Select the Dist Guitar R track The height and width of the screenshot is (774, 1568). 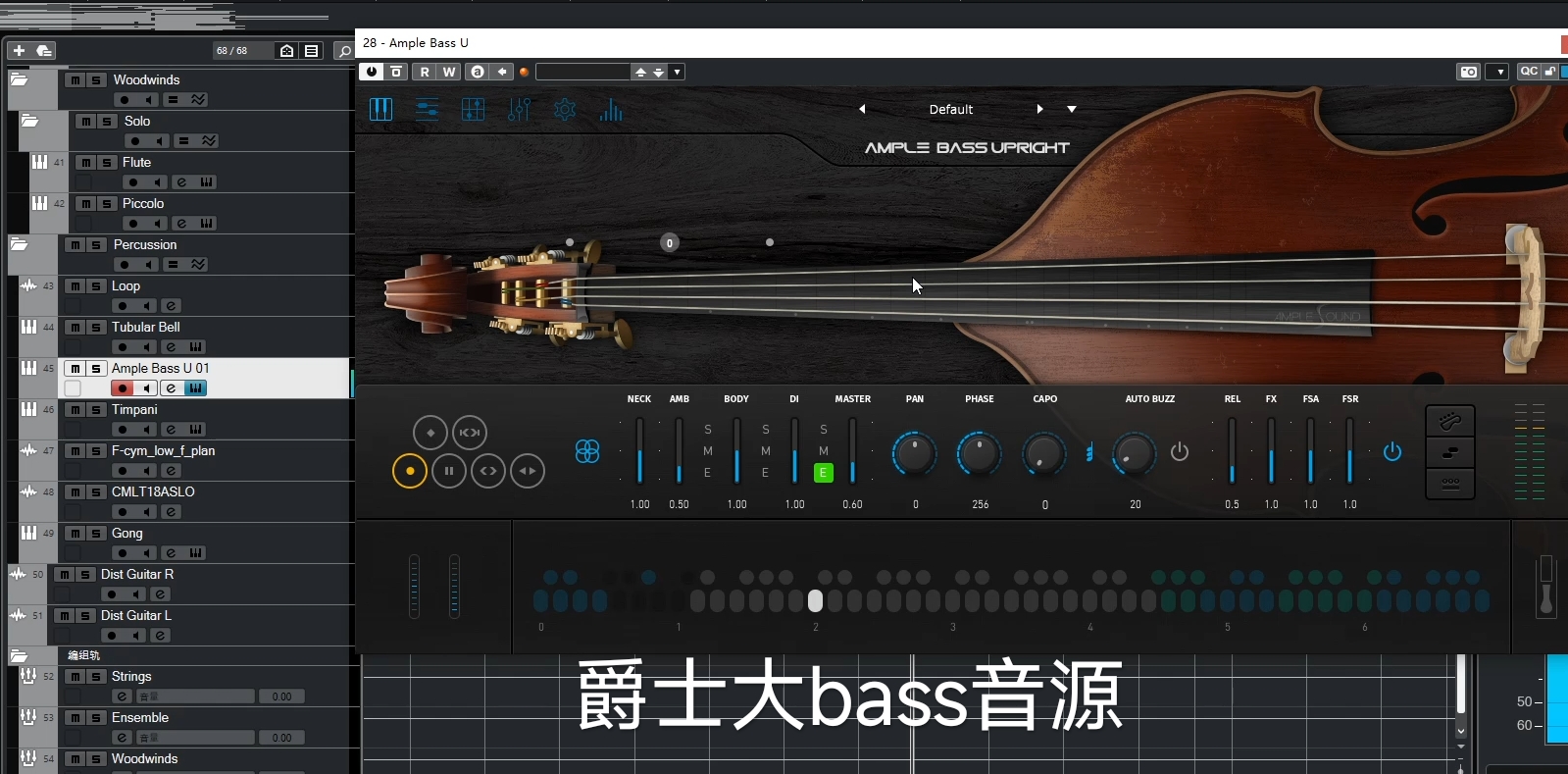[x=137, y=574]
